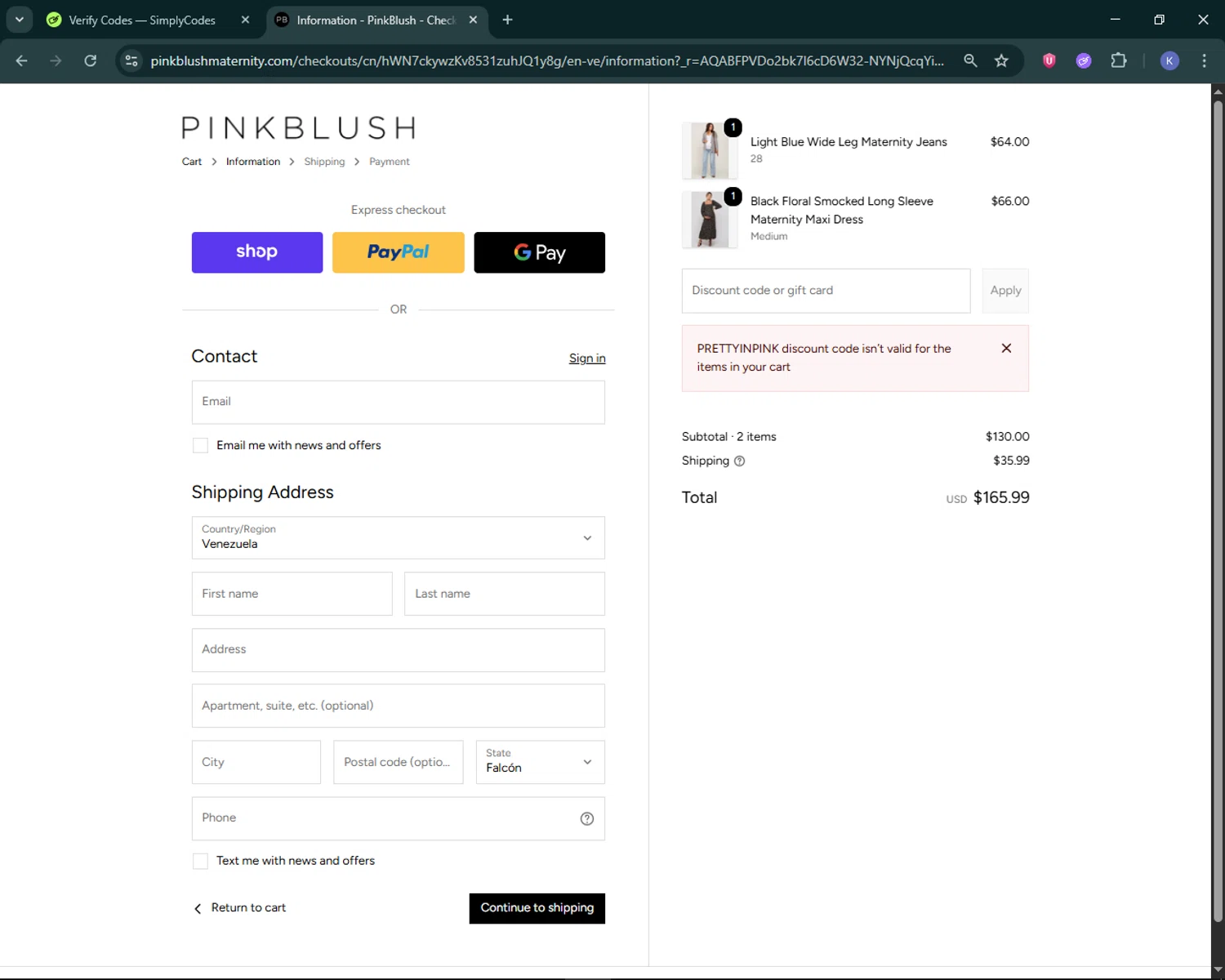
Task: Click the Discount code or gift card field
Action: coord(826,291)
